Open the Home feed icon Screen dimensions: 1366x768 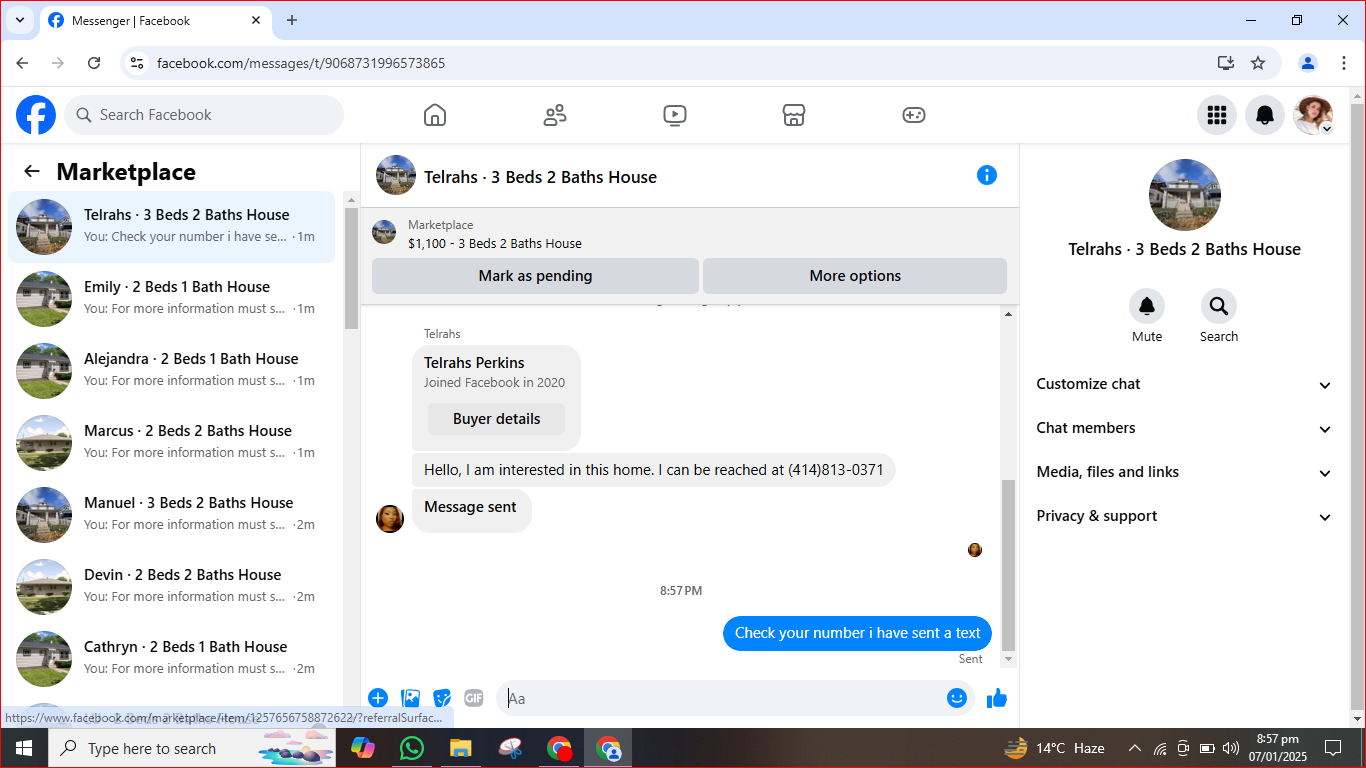click(435, 115)
